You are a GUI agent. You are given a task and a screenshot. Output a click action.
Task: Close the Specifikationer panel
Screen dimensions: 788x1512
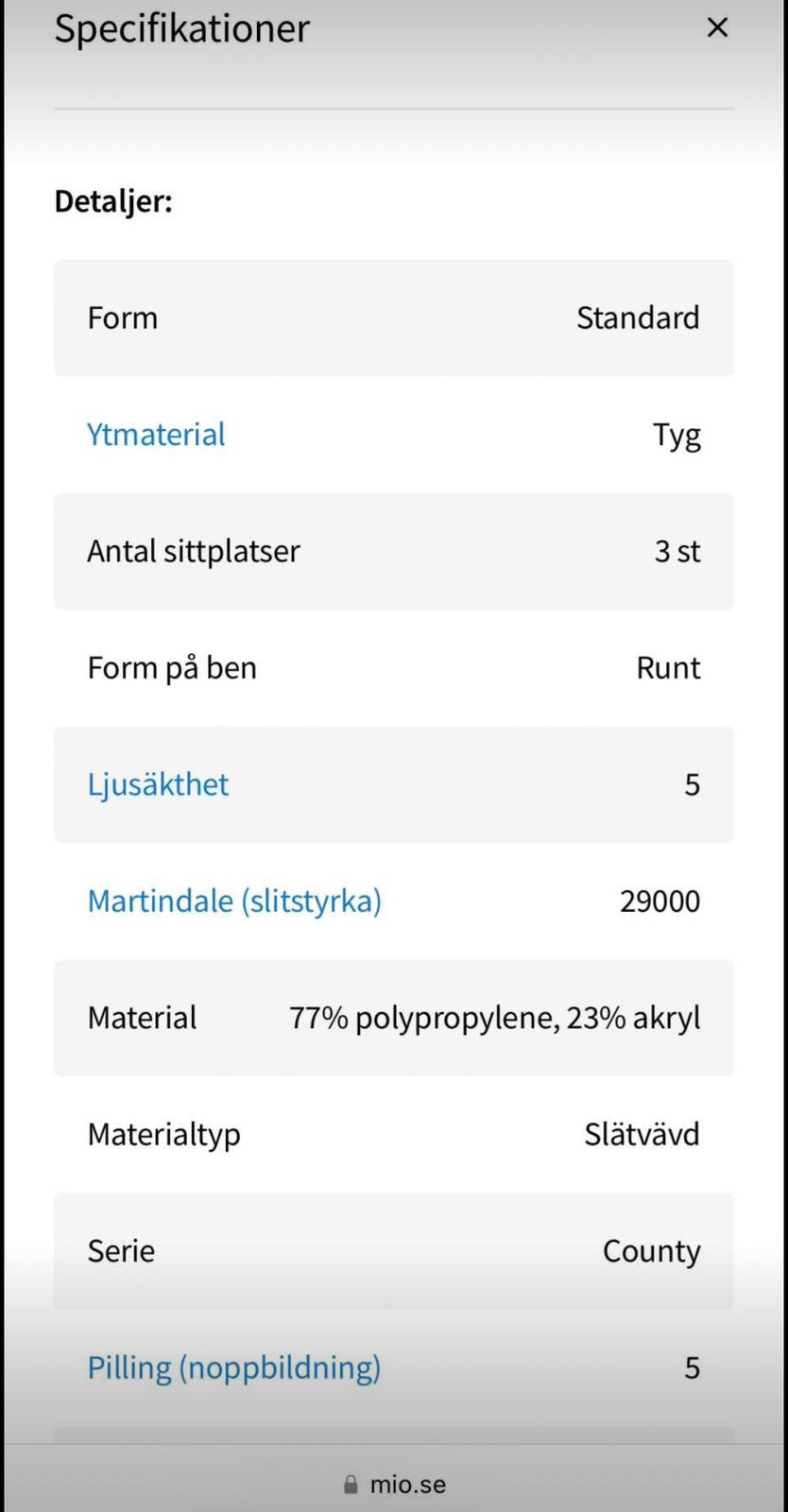(717, 28)
